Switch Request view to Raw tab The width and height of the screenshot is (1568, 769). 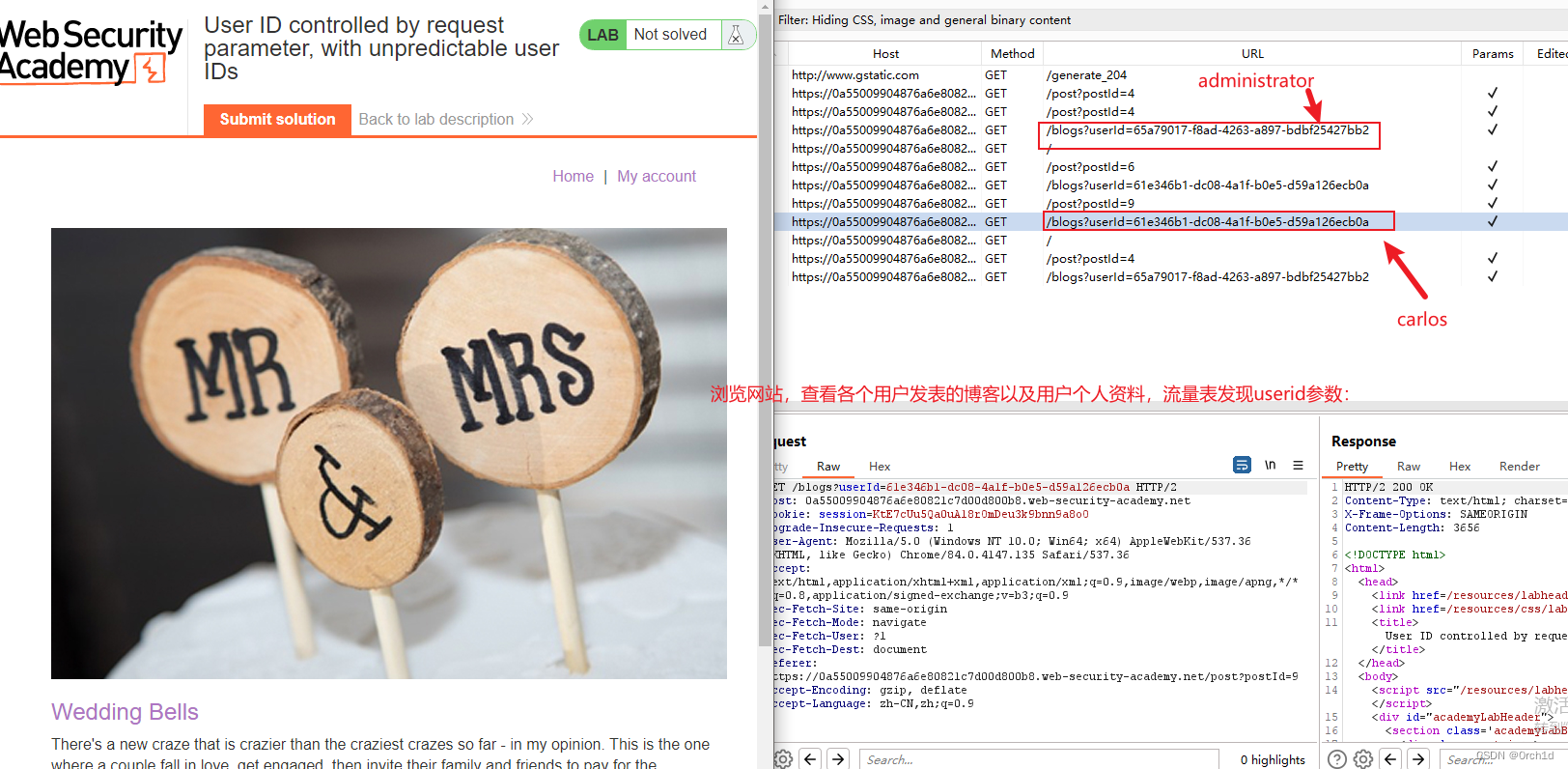[828, 467]
